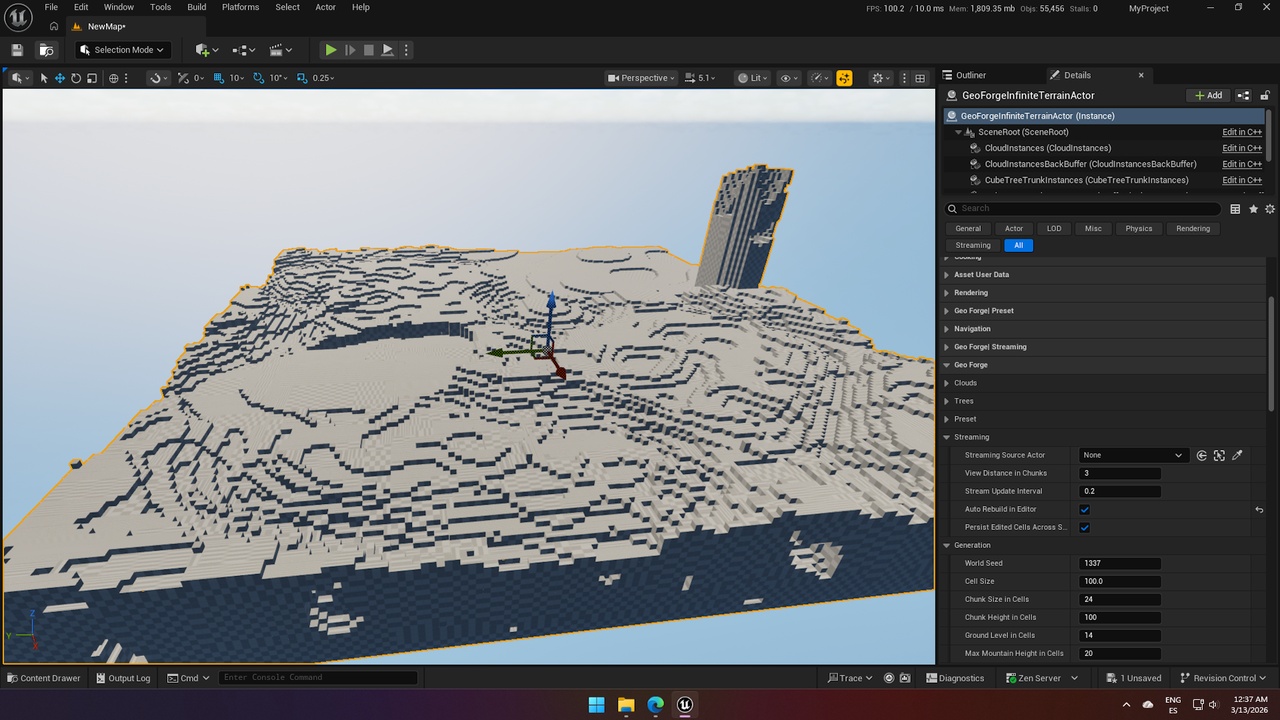
Task: Toggle rotation angle snapping
Action: coord(260,78)
